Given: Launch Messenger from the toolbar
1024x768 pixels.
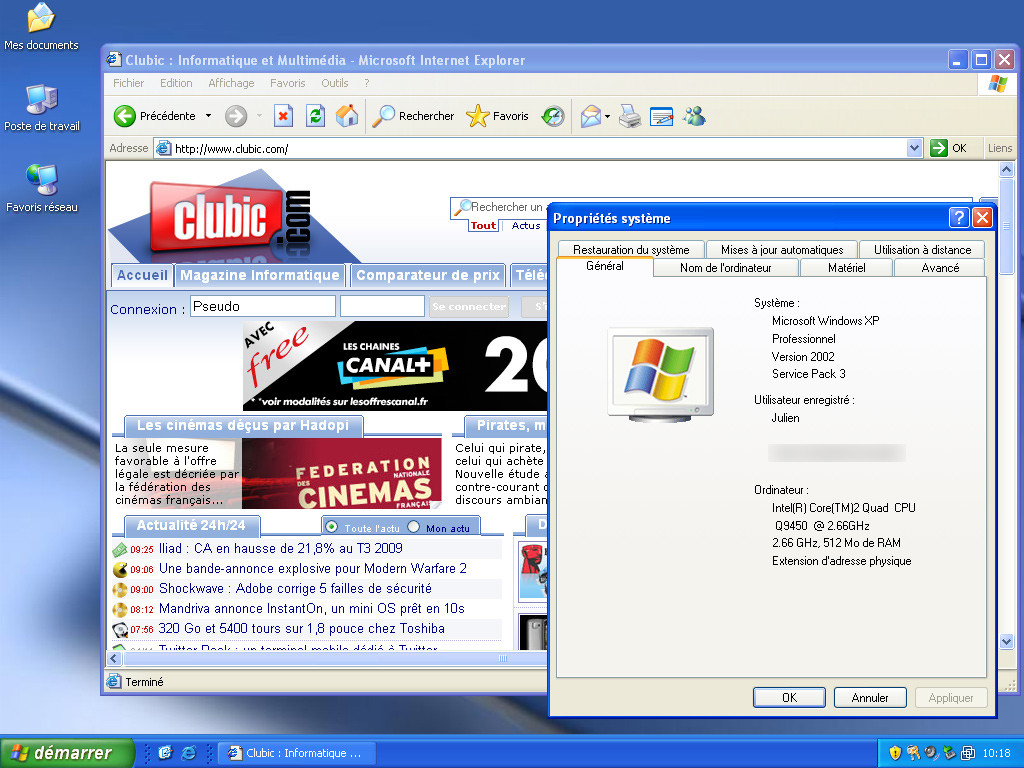Looking at the screenshot, I should [x=694, y=115].
